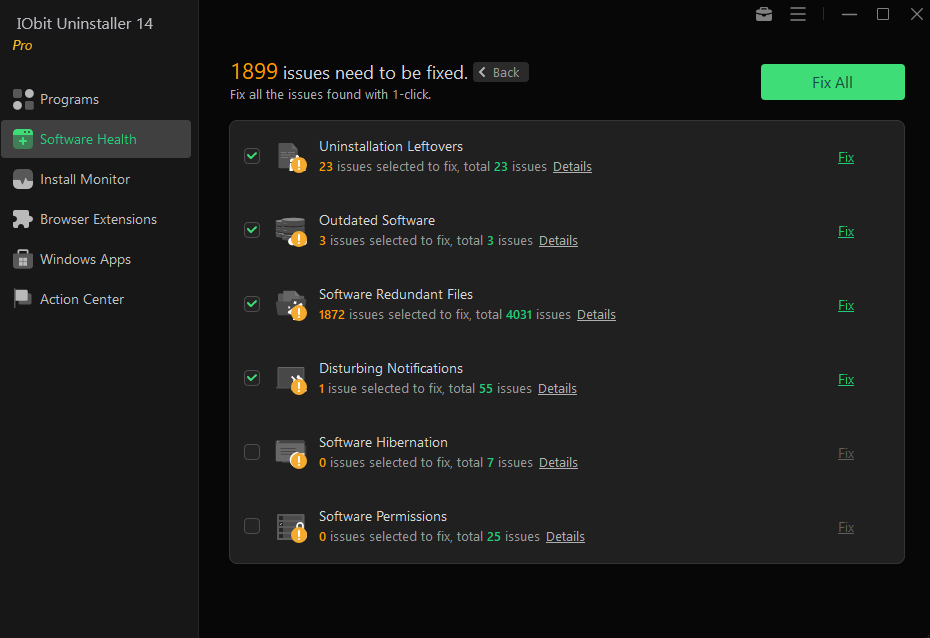The height and width of the screenshot is (638, 930).
Task: Click the Programs sidebar icon
Action: [23, 99]
